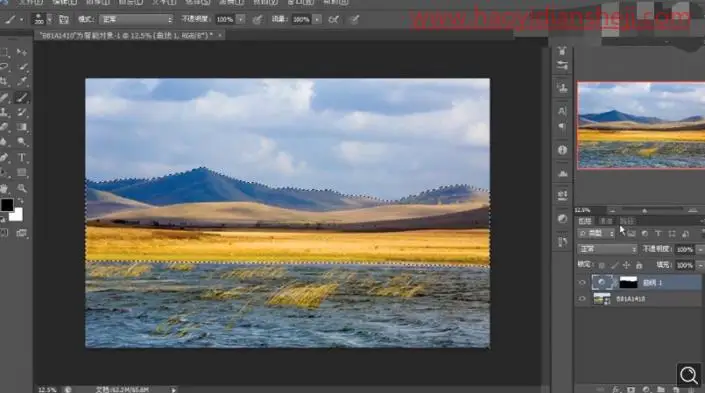Open the Character panel icon in the dock
The width and height of the screenshot is (705, 393).
(562, 111)
